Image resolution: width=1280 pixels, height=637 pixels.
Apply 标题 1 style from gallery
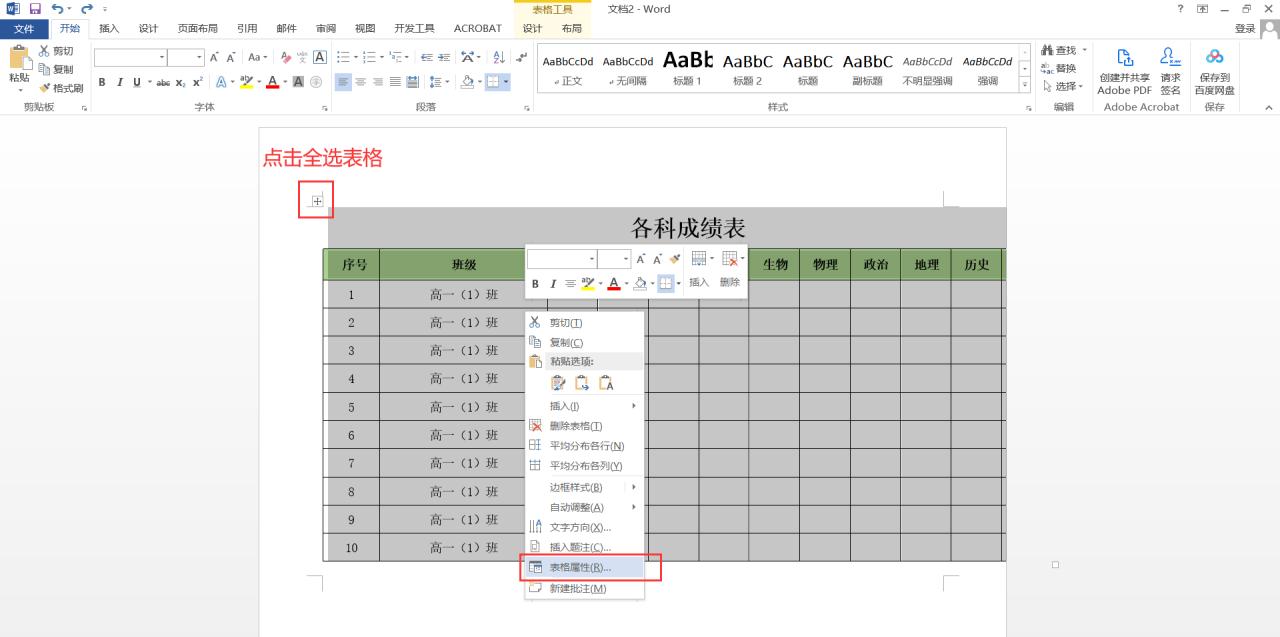tap(688, 68)
